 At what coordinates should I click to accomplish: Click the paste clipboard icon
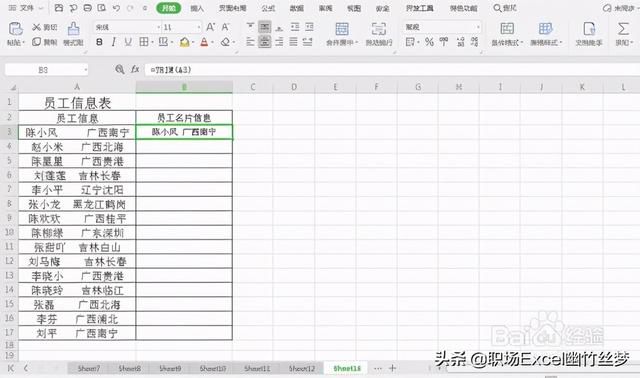(16, 29)
